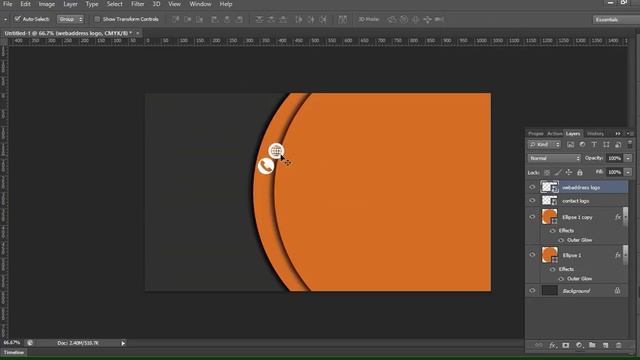Image resolution: width=640 pixels, height=360 pixels.
Task: Filter layers by shape layers icon
Action: point(606,144)
